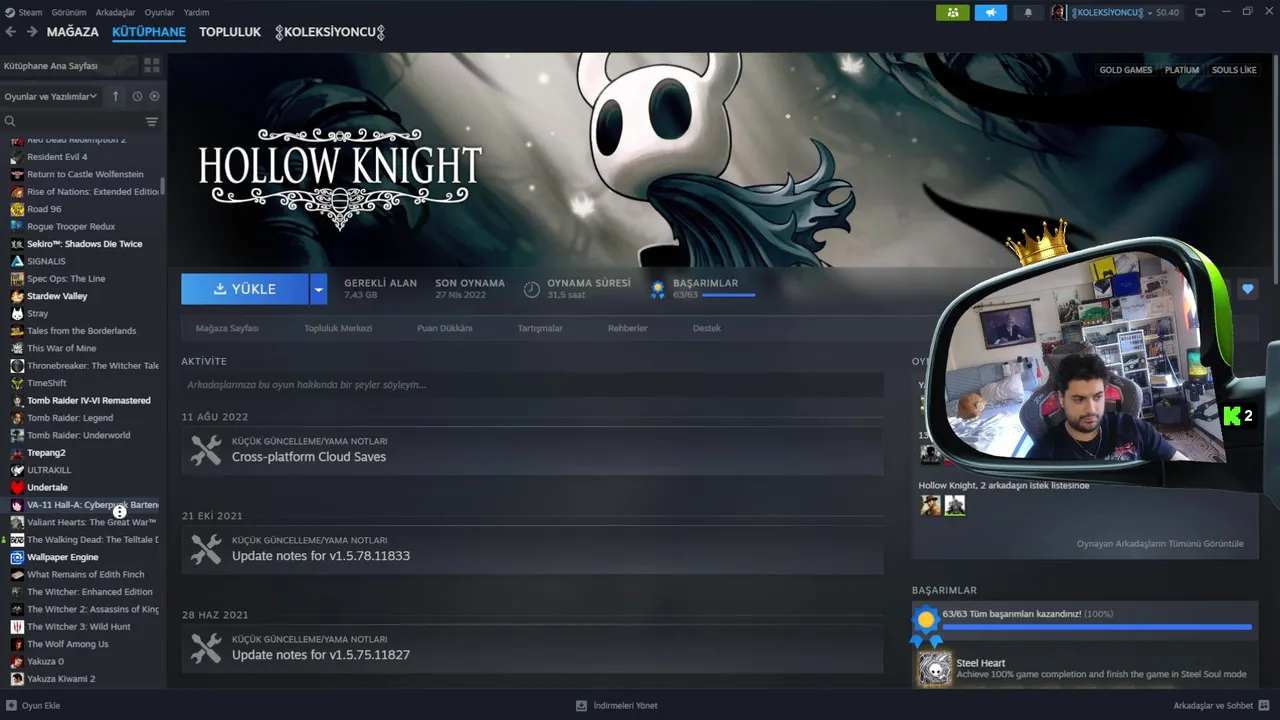
Task: Open notifications bell
Action: pyautogui.click(x=1028, y=12)
